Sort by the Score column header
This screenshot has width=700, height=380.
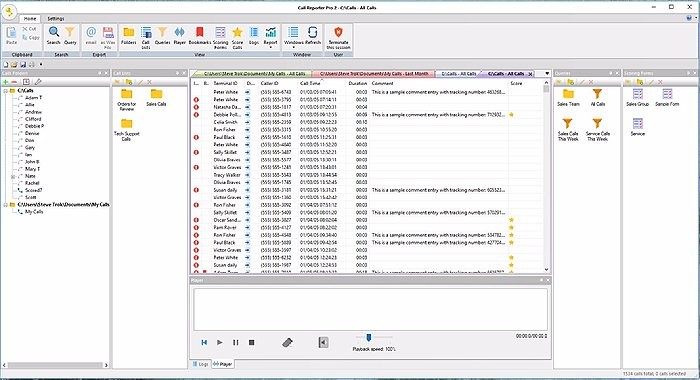point(525,83)
